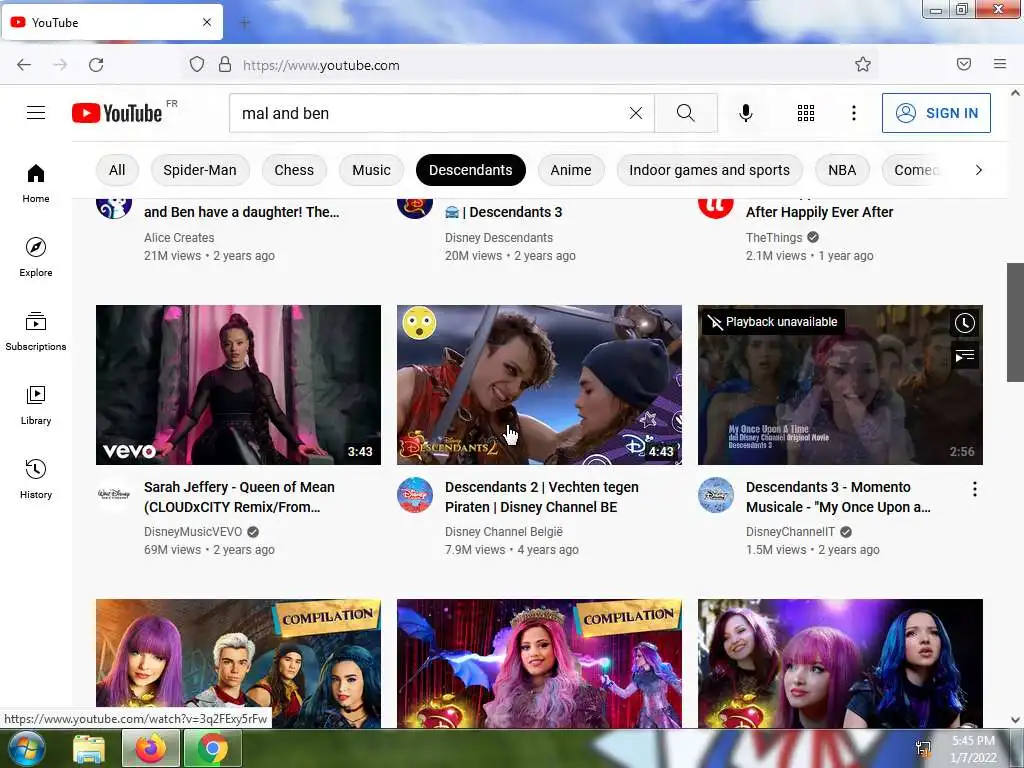Open TheThings channel link
This screenshot has height=768, width=1024.
[774, 238]
